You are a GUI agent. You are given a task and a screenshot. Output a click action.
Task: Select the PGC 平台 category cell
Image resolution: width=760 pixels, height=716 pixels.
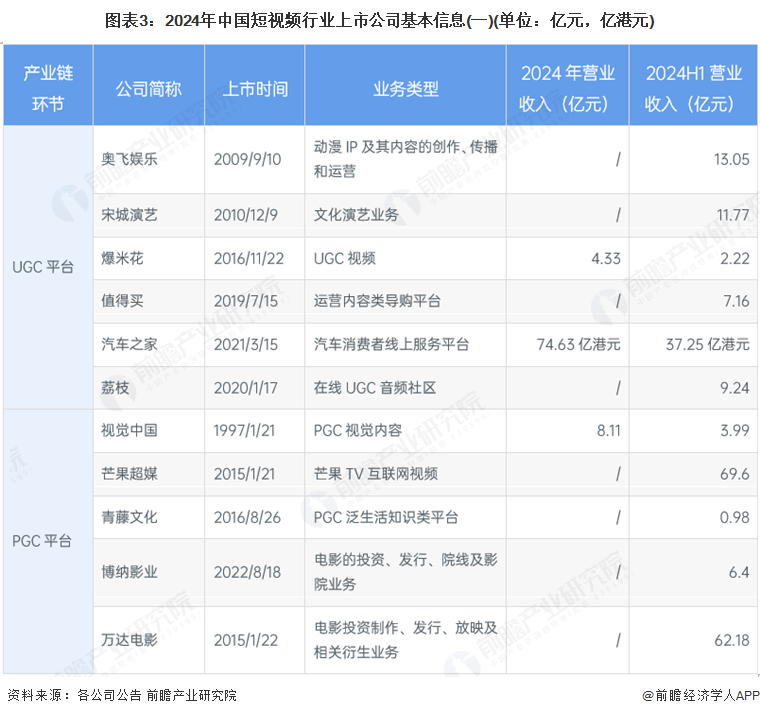[x=48, y=541]
